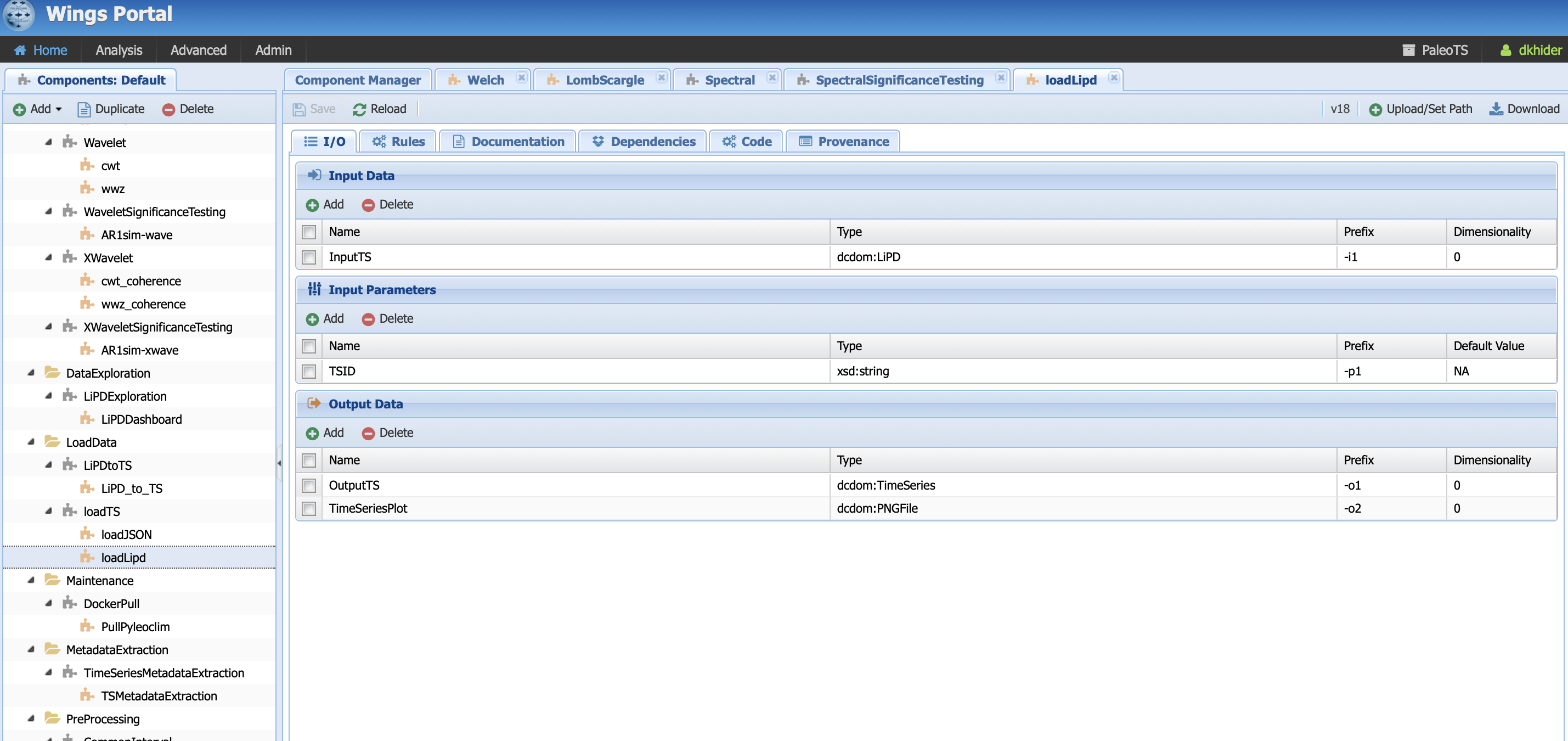1568x741 pixels.
Task: Open the Add dropdown in components toolbar
Action: click(38, 109)
